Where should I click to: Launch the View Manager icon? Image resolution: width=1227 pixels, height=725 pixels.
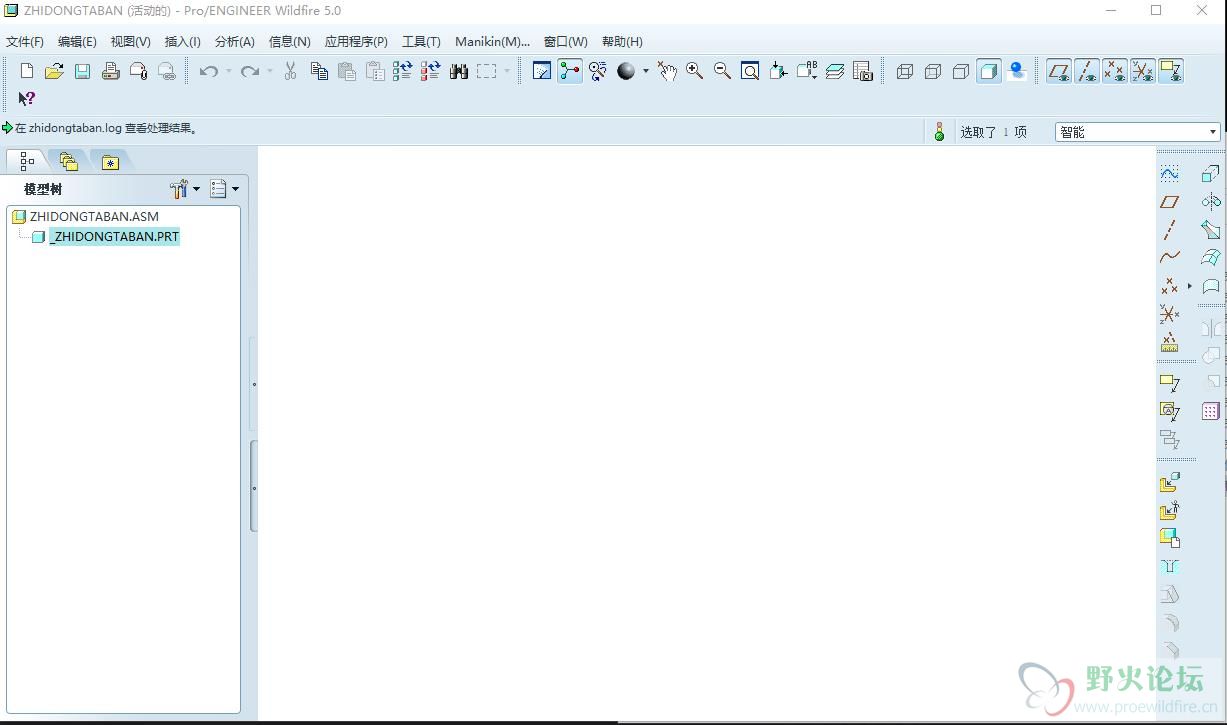[863, 71]
